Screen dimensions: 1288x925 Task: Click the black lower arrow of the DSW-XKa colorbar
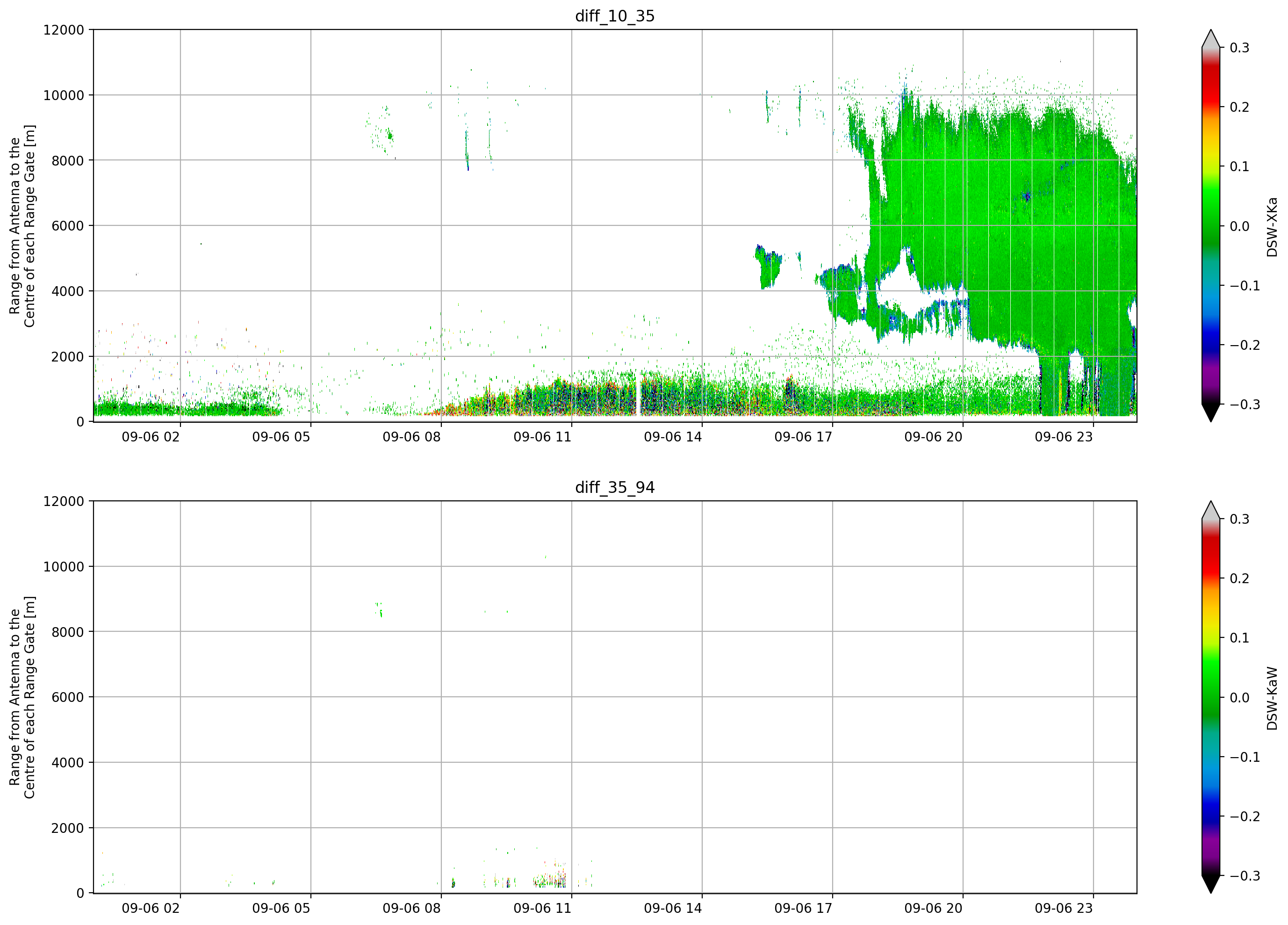(x=1211, y=412)
